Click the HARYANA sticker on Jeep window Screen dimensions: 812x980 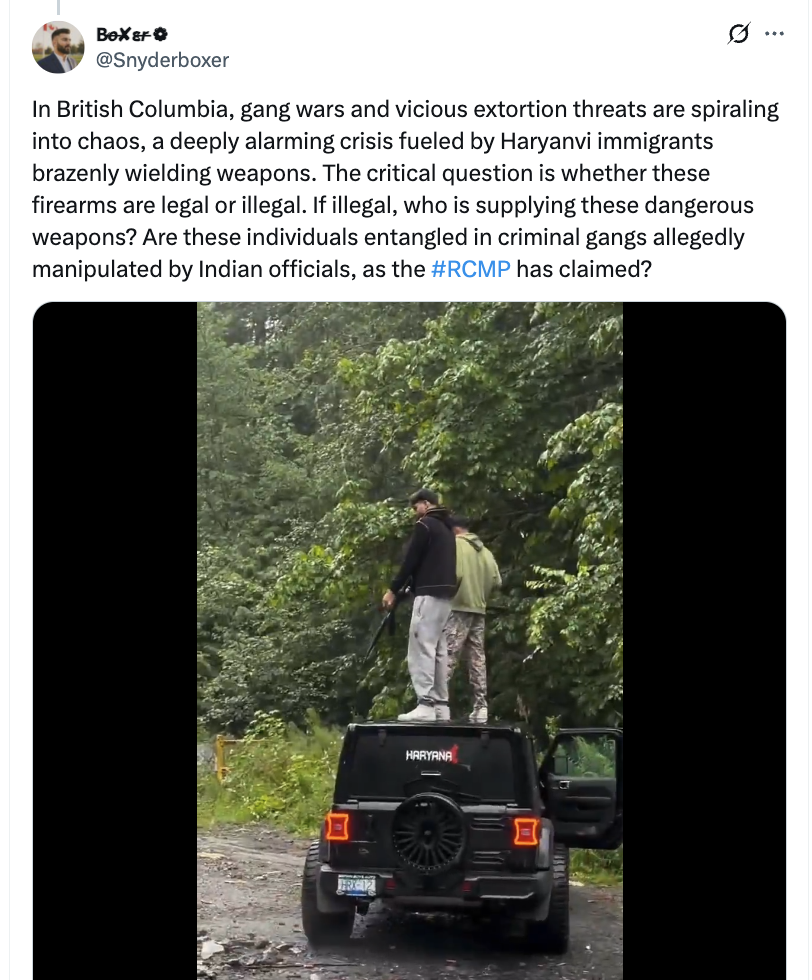[x=432, y=754]
